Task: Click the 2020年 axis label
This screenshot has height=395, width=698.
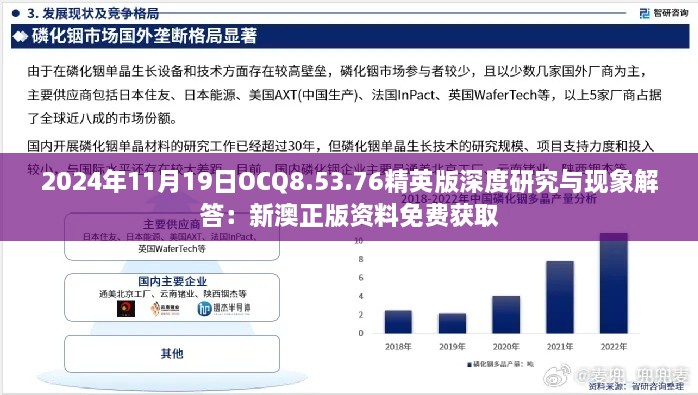Action: click(x=506, y=346)
